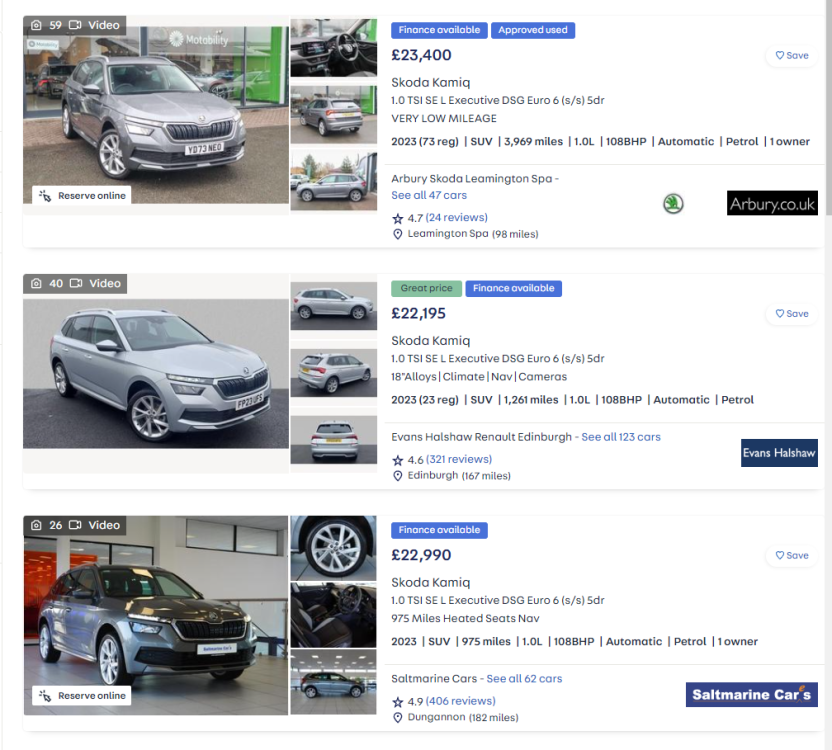View interior dashboard thumbnail of £23,400 Kamiq
This screenshot has height=750, width=832.
(x=334, y=48)
